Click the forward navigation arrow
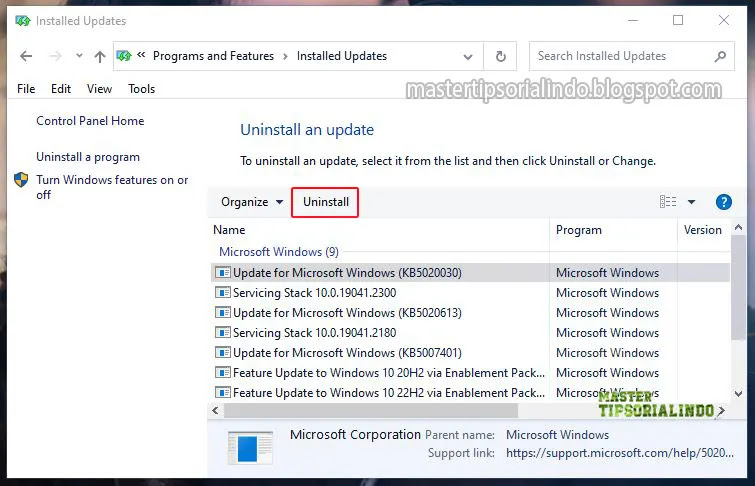The height and width of the screenshot is (486, 755). click(55, 56)
